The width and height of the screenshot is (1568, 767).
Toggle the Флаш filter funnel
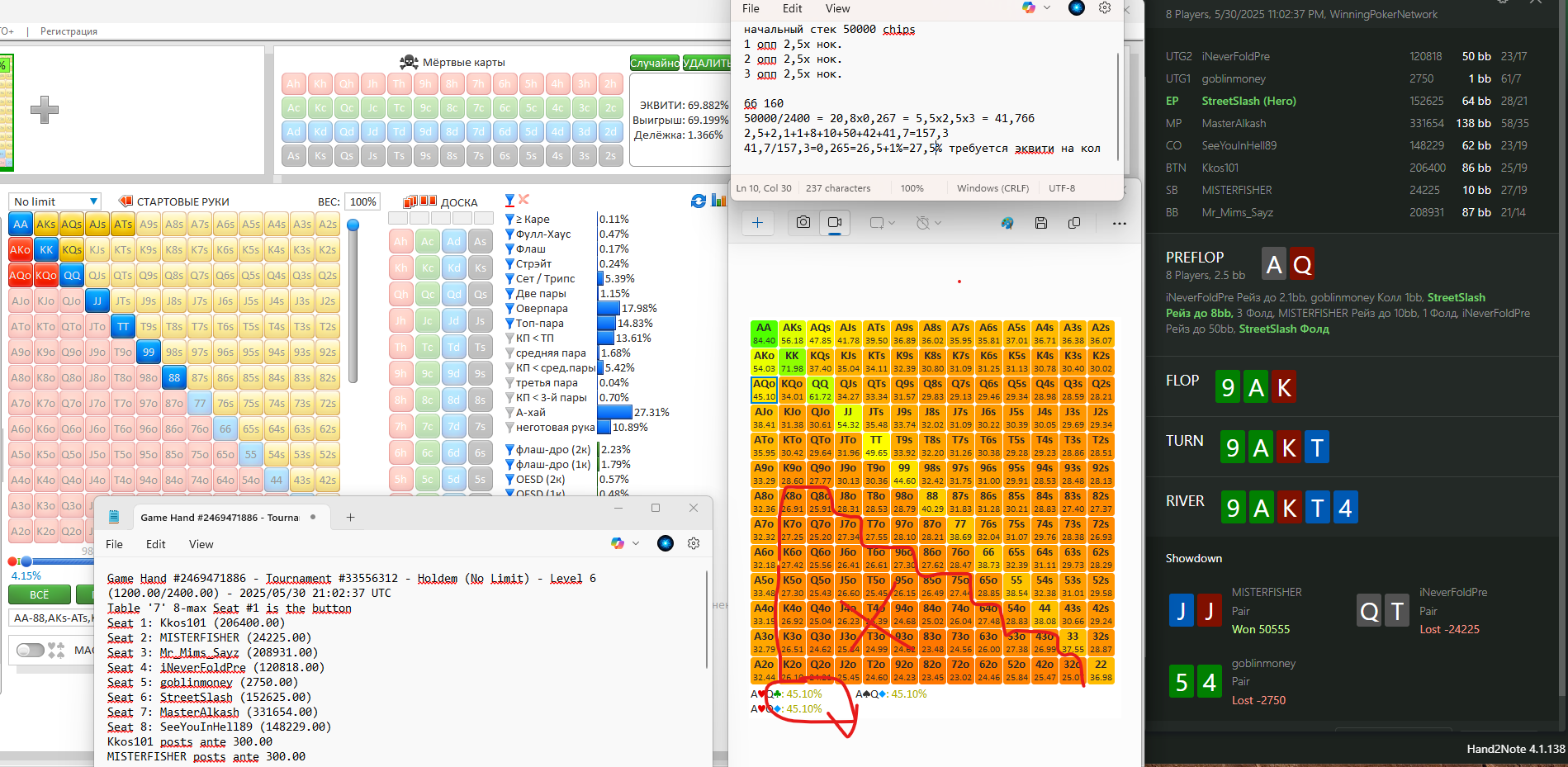509,249
